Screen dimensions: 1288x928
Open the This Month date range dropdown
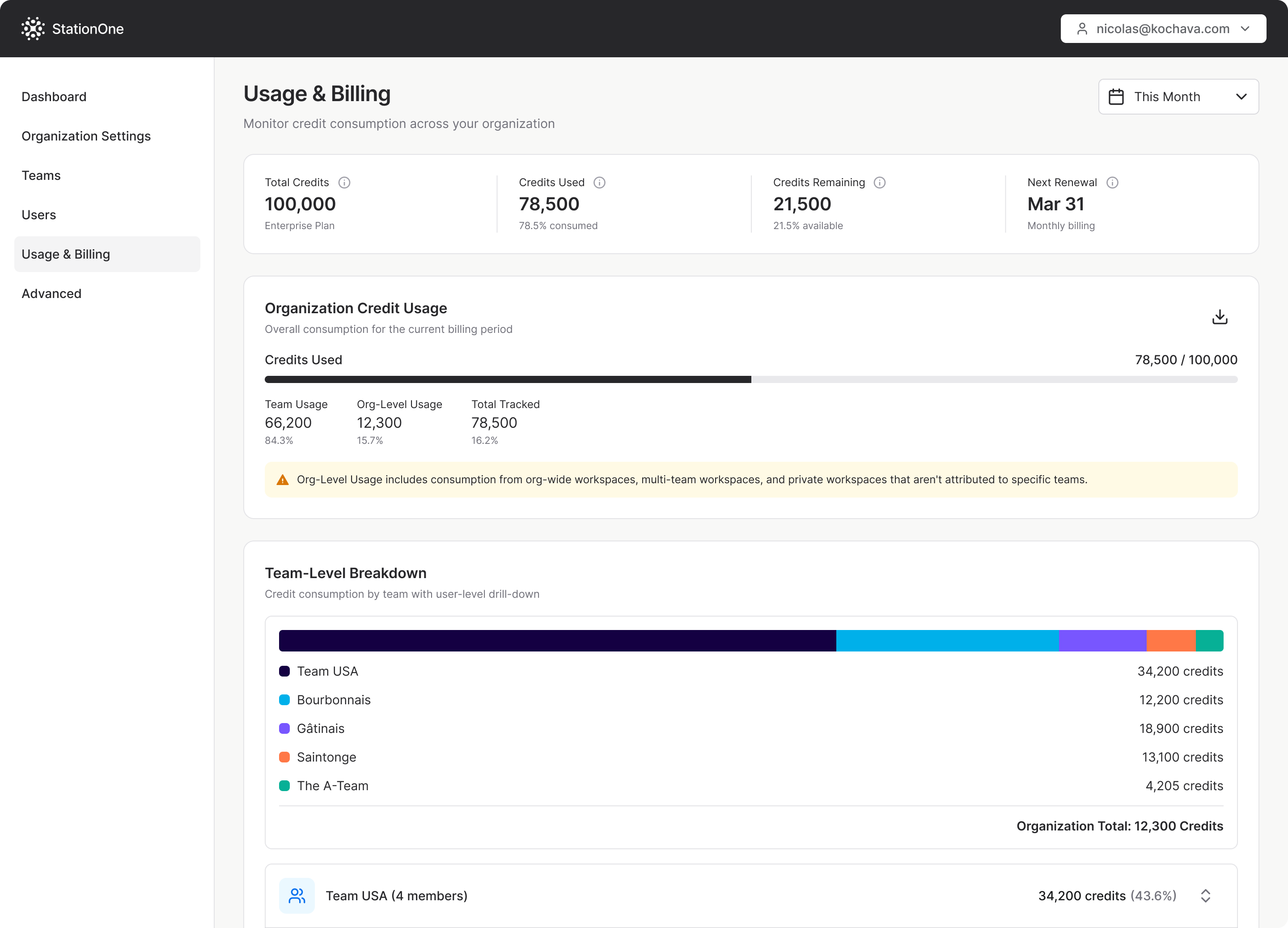pyautogui.click(x=1178, y=97)
